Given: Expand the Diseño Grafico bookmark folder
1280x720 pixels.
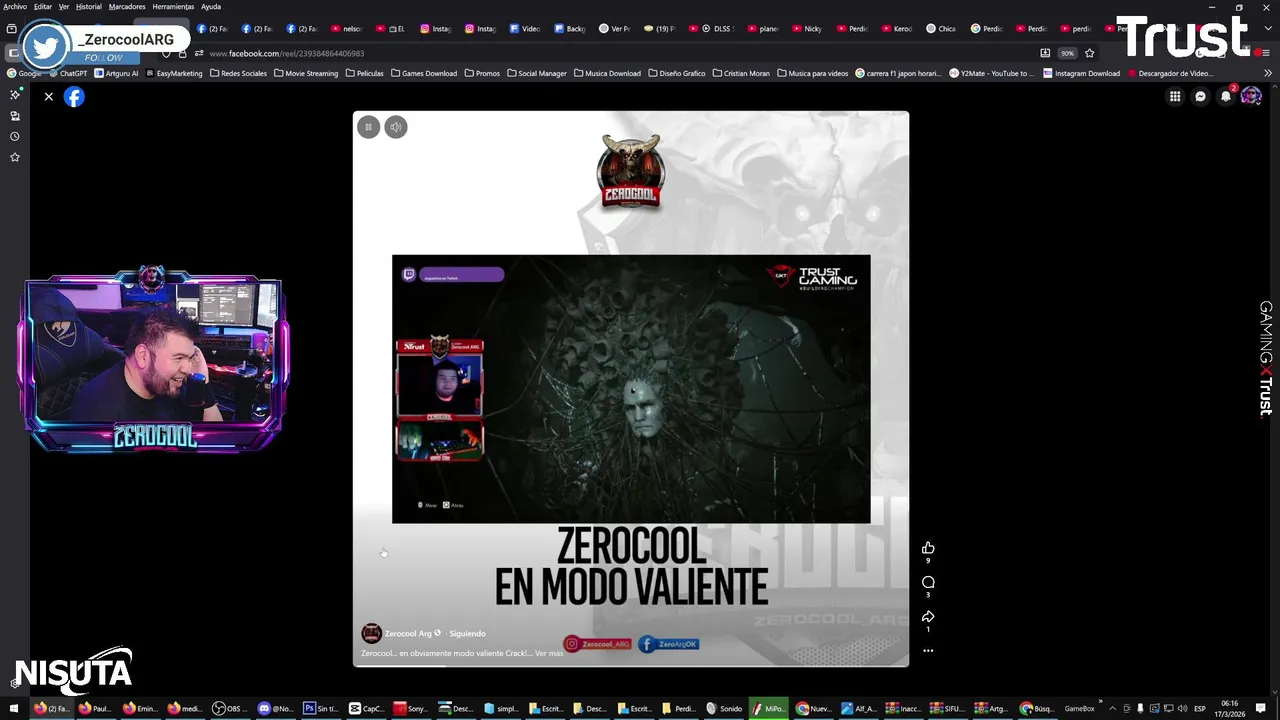Looking at the screenshot, I should (677, 73).
